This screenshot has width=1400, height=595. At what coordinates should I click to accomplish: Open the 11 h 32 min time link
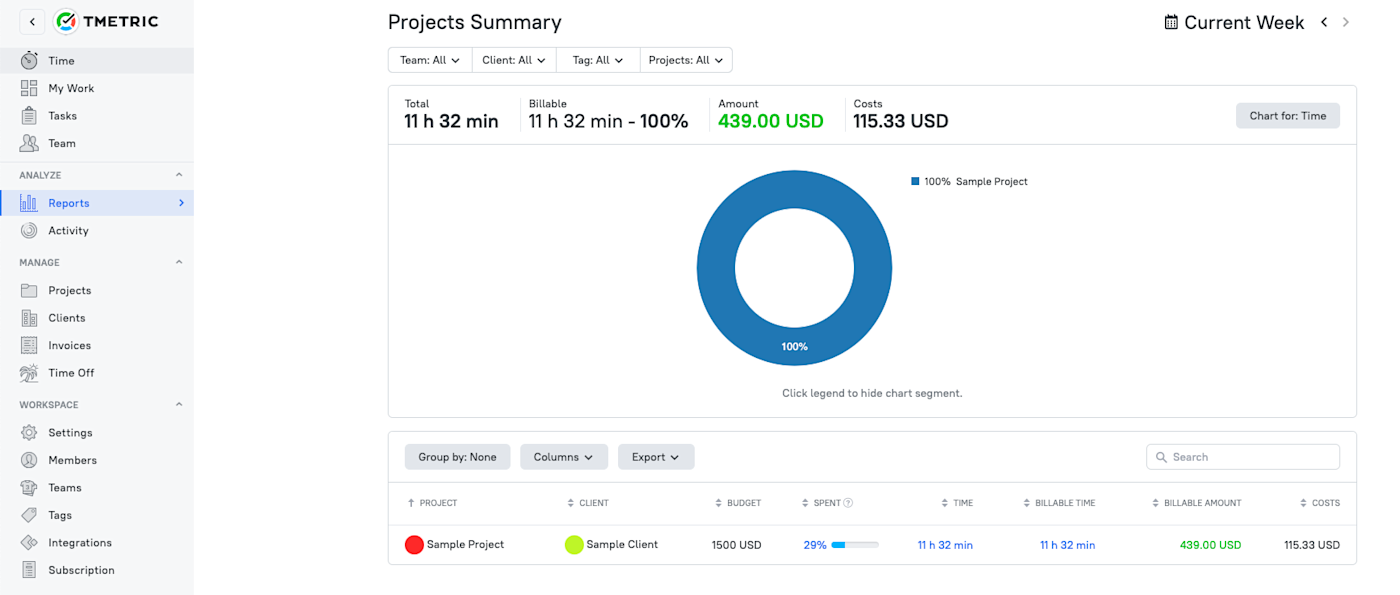(945, 545)
